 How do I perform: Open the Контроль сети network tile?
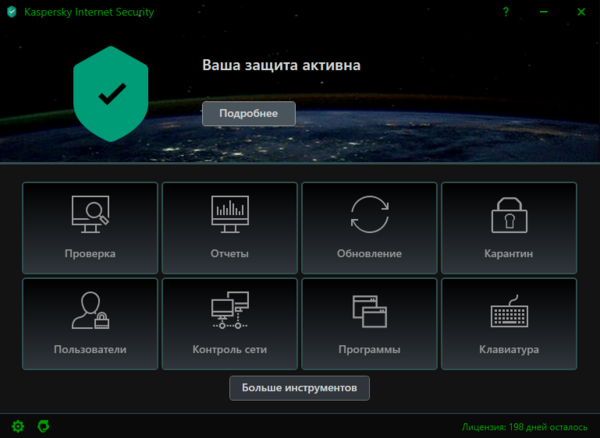click(230, 324)
